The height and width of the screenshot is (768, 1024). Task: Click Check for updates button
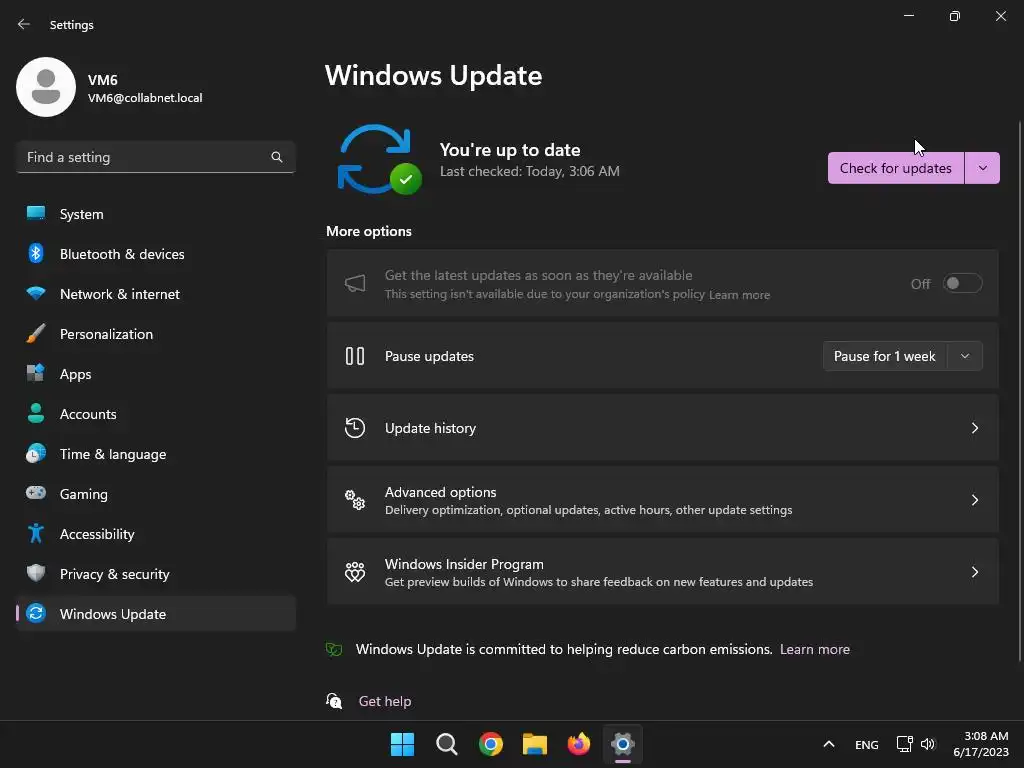[895, 168]
